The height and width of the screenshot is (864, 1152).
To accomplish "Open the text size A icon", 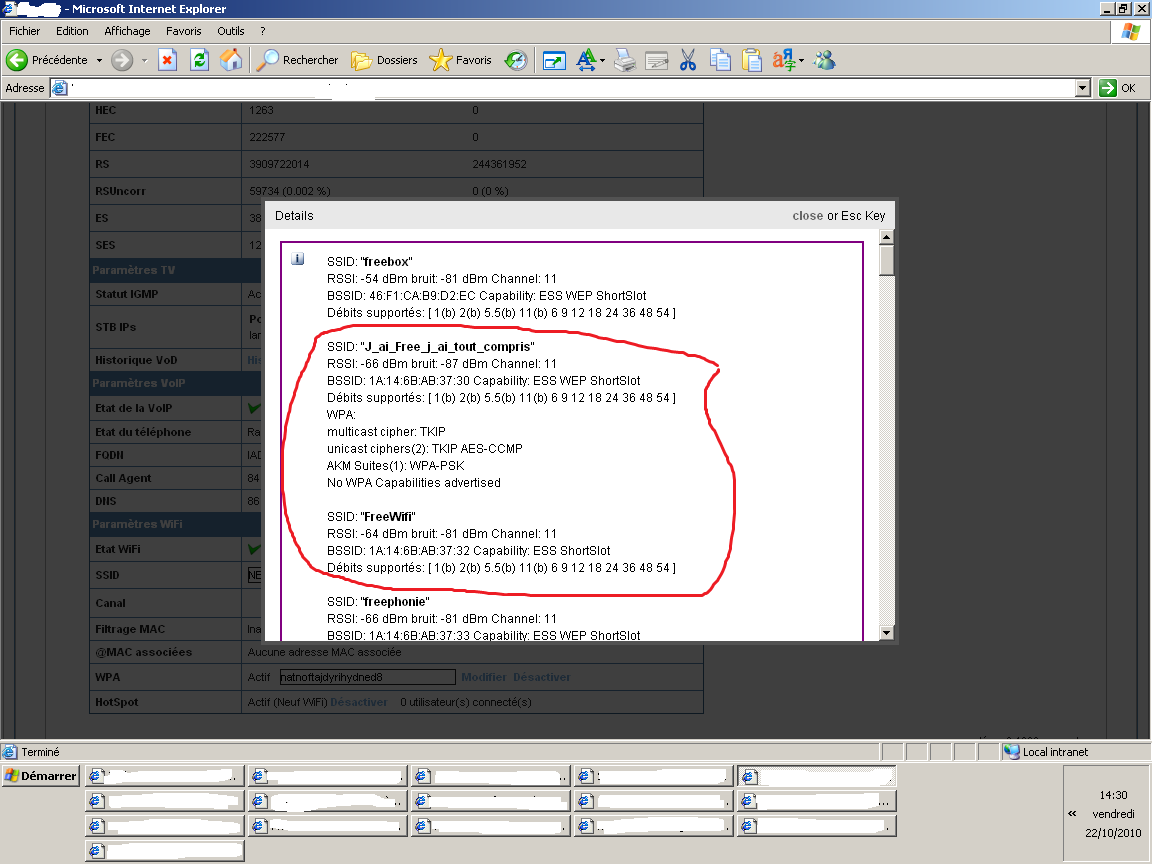I will pyautogui.click(x=586, y=60).
